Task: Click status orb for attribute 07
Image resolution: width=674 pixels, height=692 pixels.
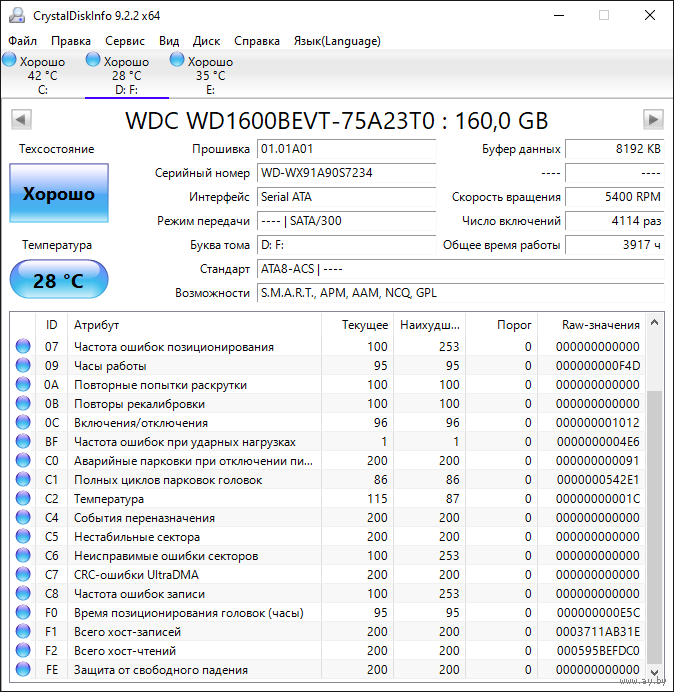Action: [x=23, y=346]
